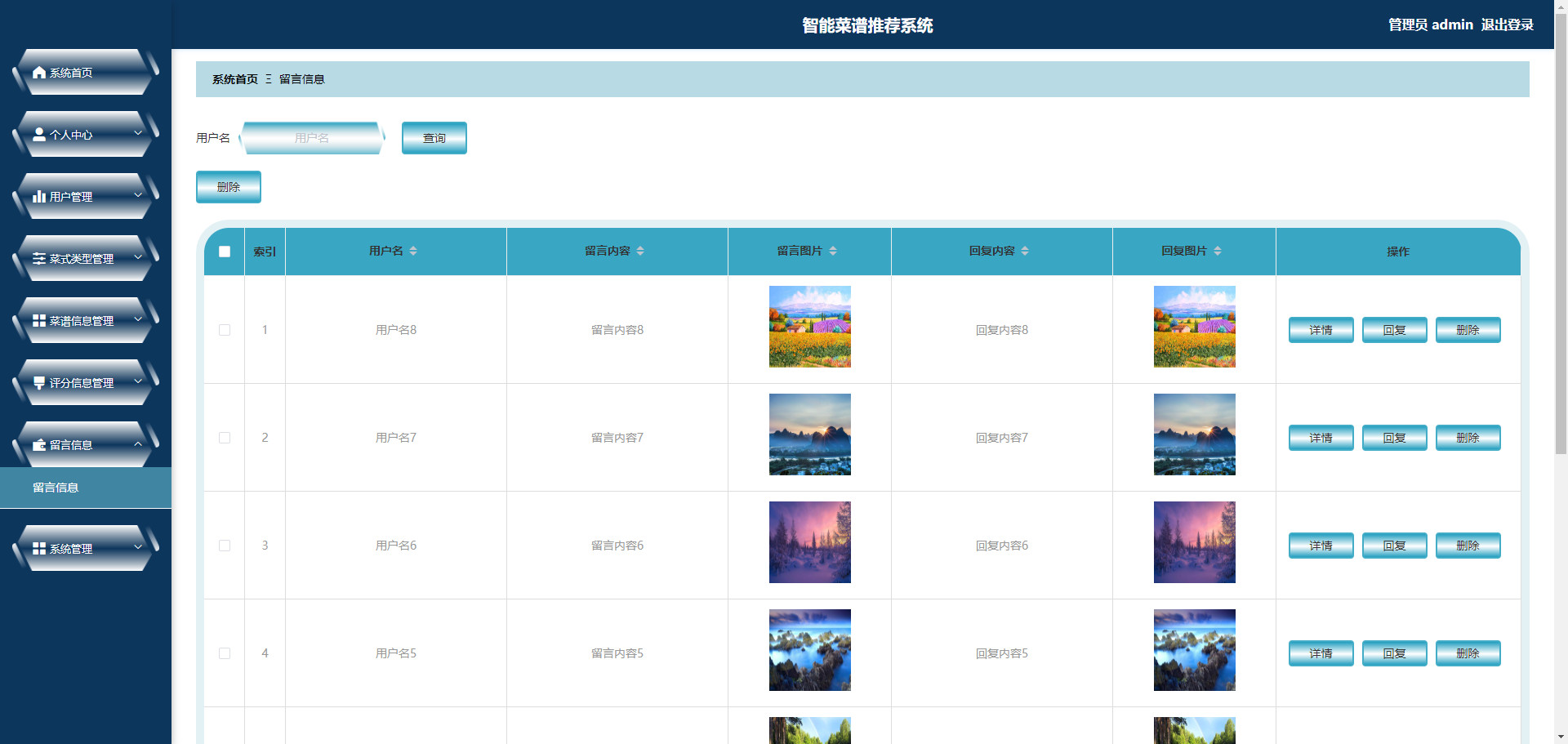Image resolution: width=1568 pixels, height=744 pixels.
Task: Click the grid icon beside 菜谱信息管理
Action: (38, 321)
